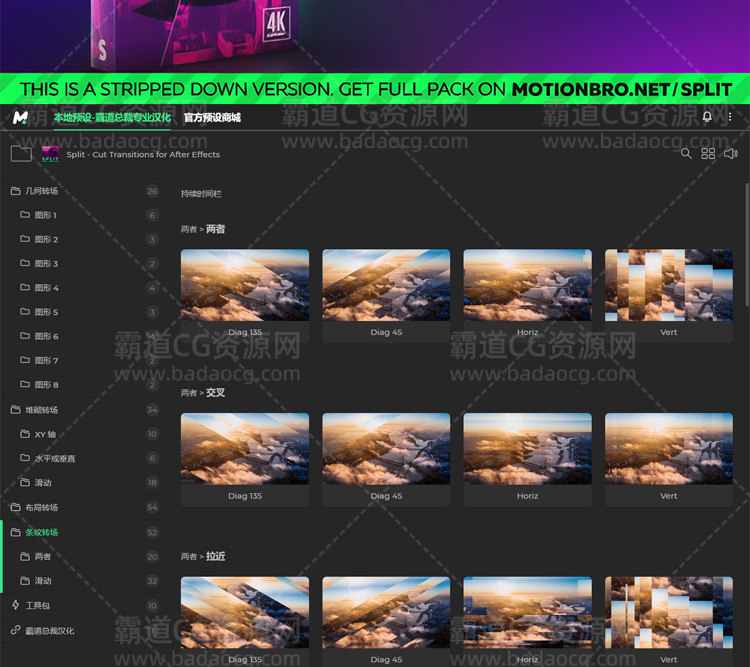Image resolution: width=750 pixels, height=667 pixels.
Task: Click Split - Cut Transitions pack title
Action: point(143,155)
